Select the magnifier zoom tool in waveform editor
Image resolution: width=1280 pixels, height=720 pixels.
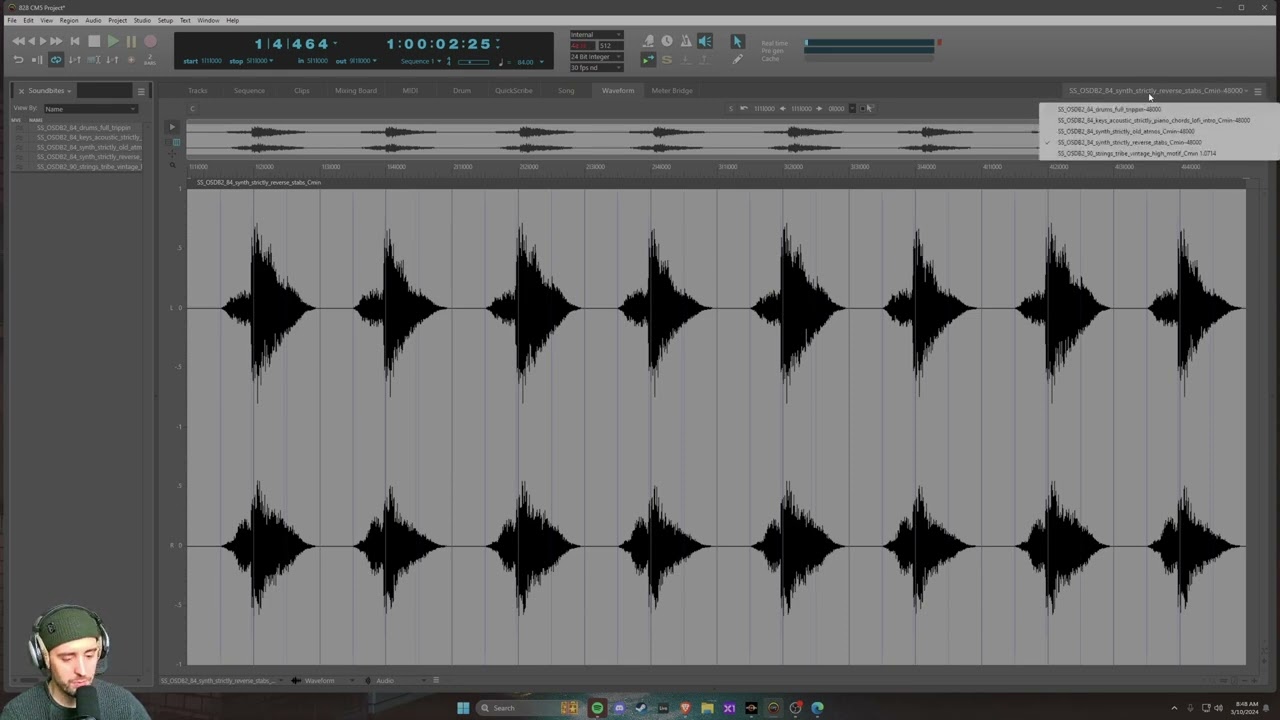tap(172, 166)
